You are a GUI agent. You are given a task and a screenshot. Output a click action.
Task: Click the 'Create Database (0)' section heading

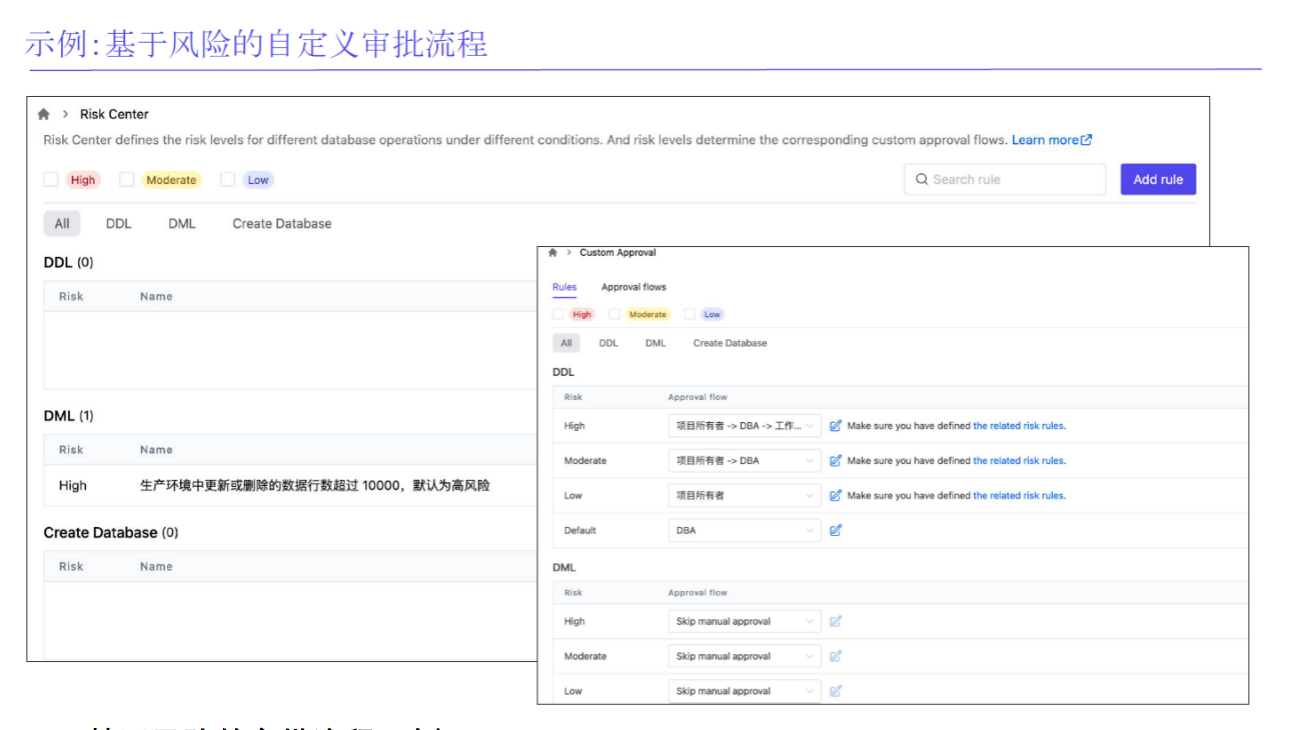(111, 532)
